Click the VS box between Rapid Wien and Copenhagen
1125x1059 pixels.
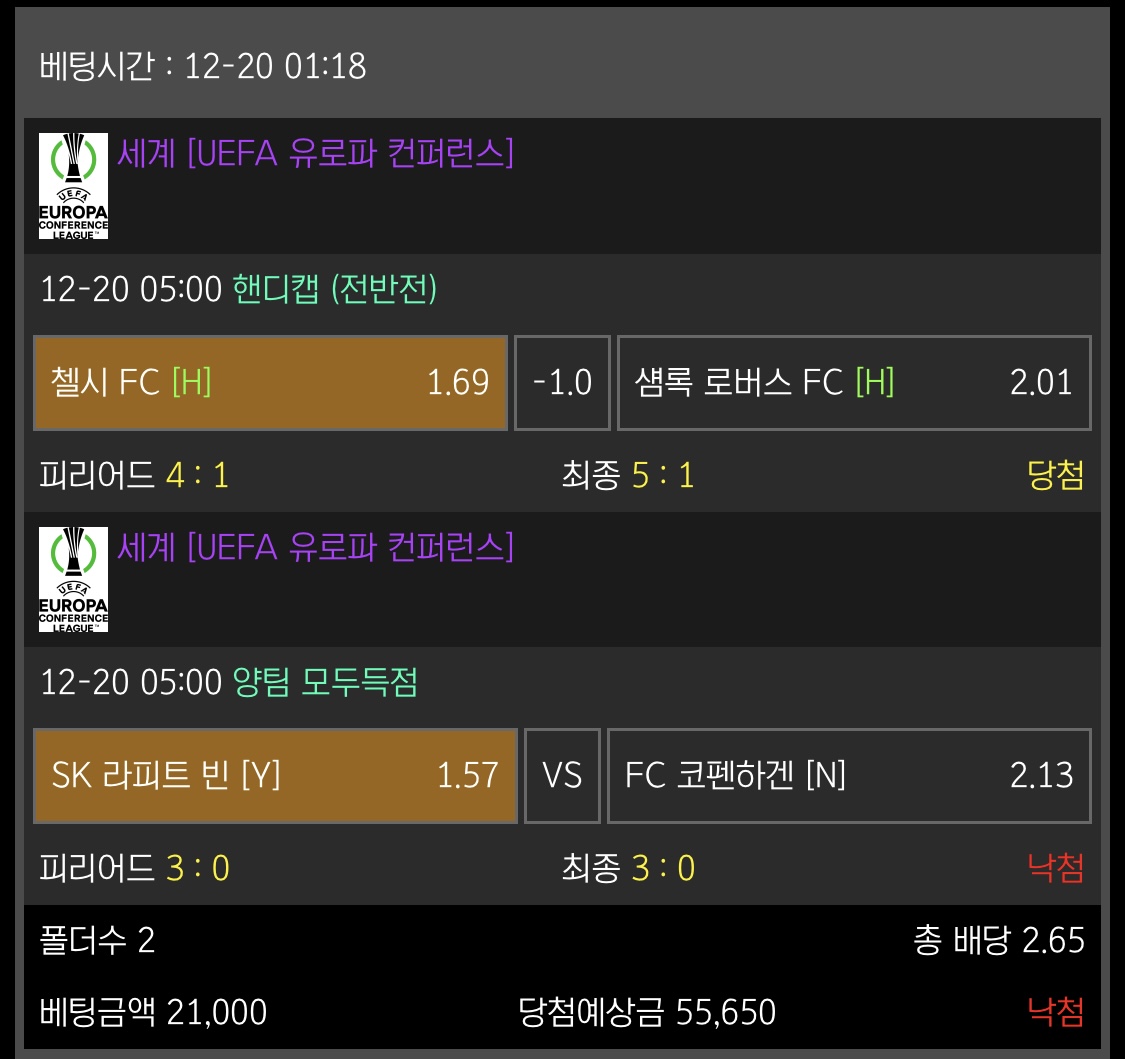click(562, 776)
